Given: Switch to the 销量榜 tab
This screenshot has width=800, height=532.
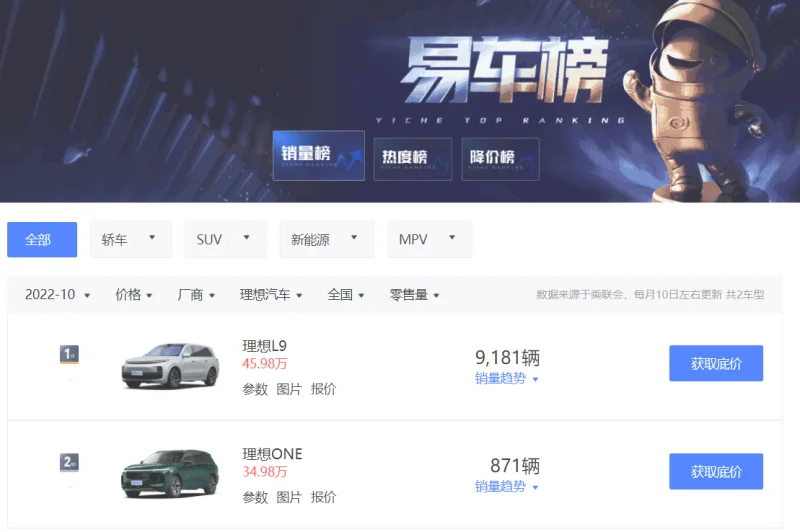Looking at the screenshot, I should tap(319, 156).
